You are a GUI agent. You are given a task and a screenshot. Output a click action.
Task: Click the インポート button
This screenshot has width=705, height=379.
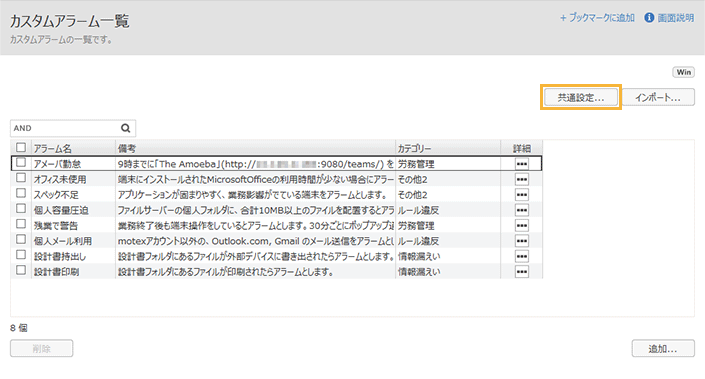658,97
